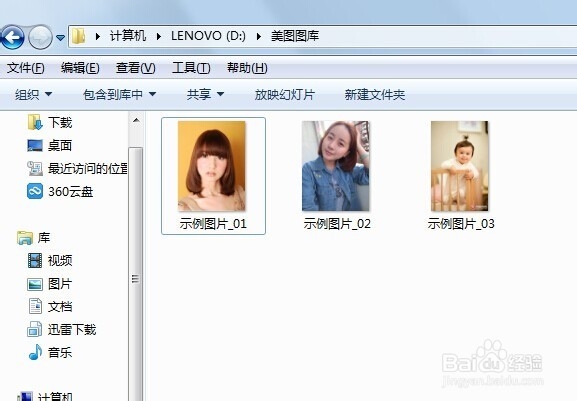Viewport: 577px width, 401px height.
Task: Select 美图图库 in the address path
Action: coord(295,36)
